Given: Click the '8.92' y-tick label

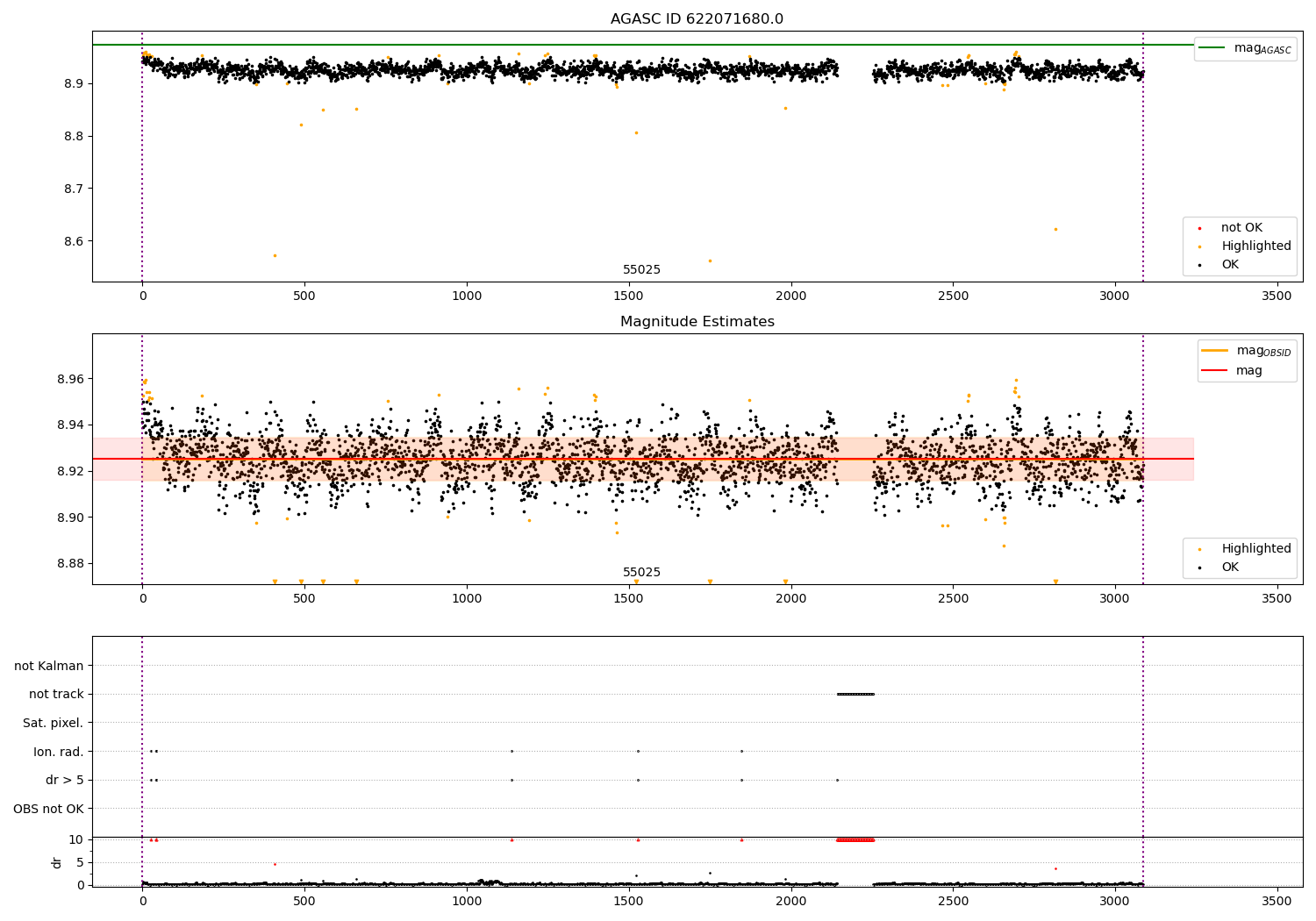Looking at the screenshot, I should [x=71, y=471].
